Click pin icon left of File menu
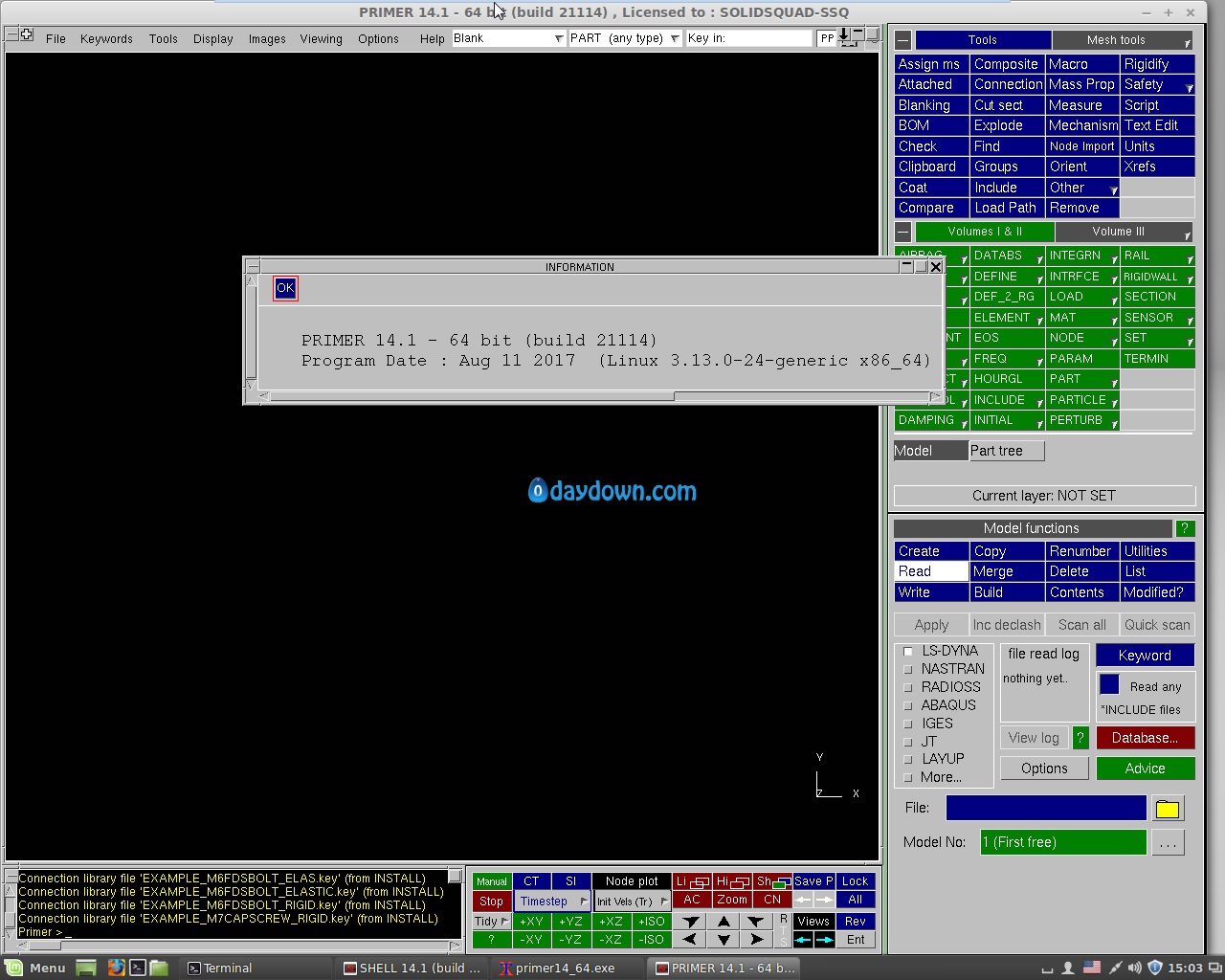Screen dimensions: 1225x980 26,34
